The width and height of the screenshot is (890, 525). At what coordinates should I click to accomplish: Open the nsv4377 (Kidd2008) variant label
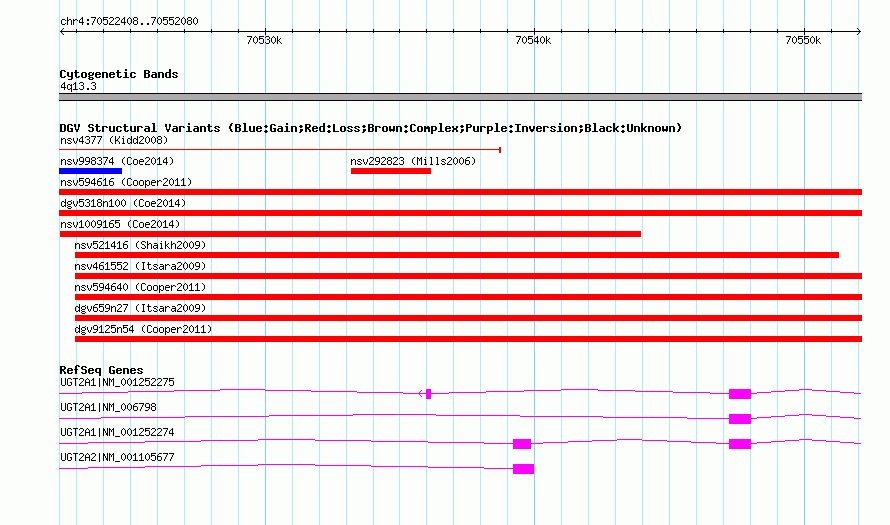coord(114,140)
